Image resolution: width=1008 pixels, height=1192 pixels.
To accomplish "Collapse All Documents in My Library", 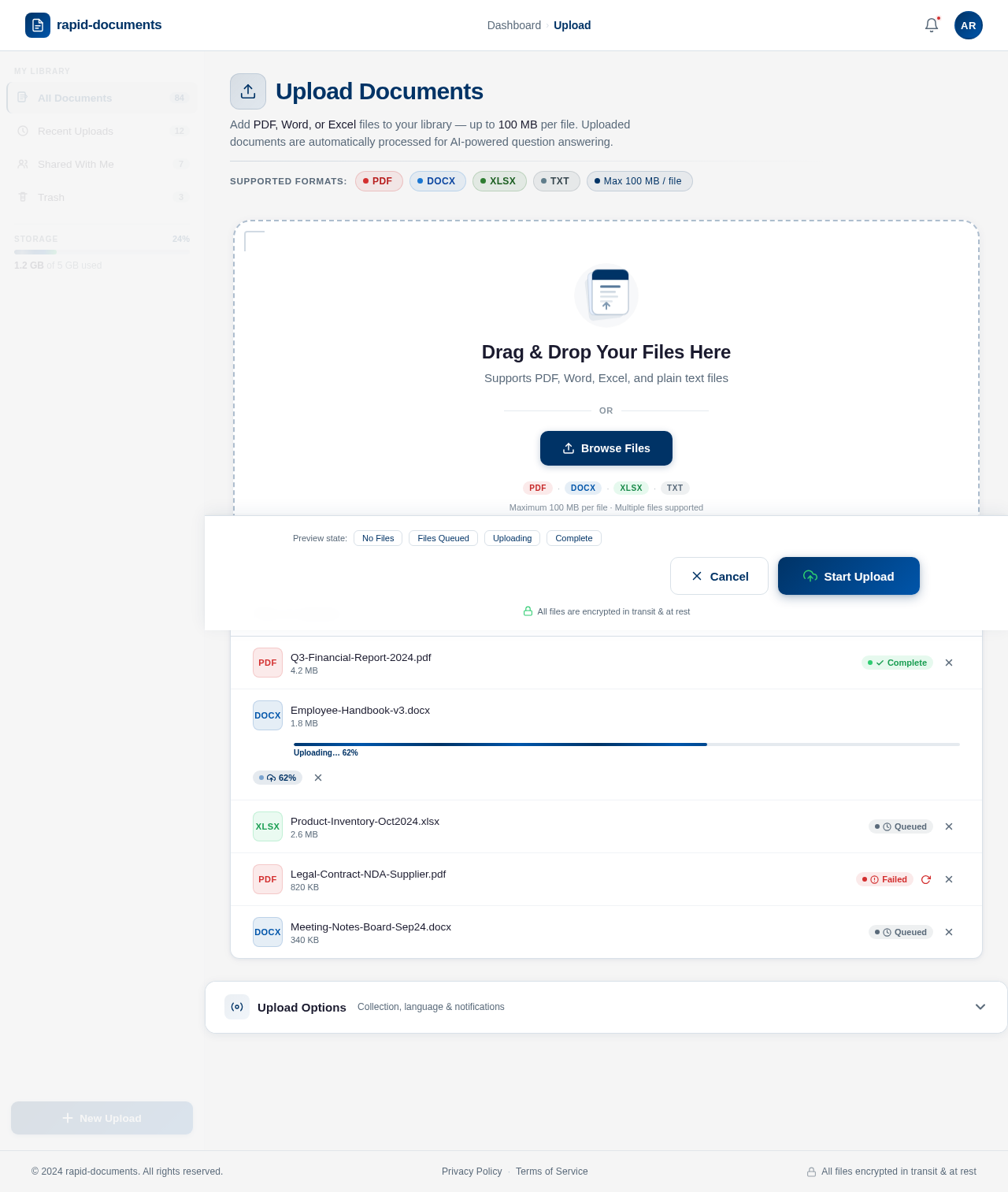I will tap(75, 98).
